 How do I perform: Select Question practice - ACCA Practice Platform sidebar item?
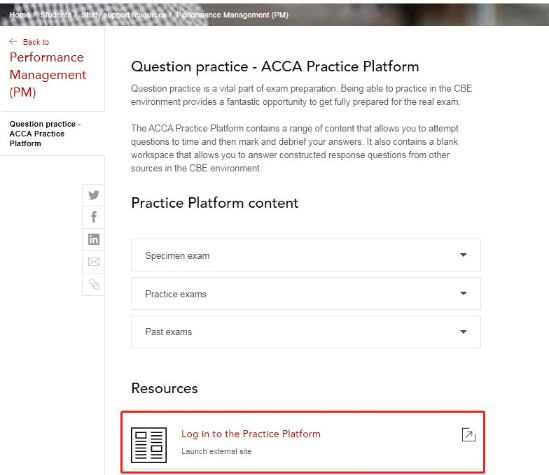coord(45,134)
